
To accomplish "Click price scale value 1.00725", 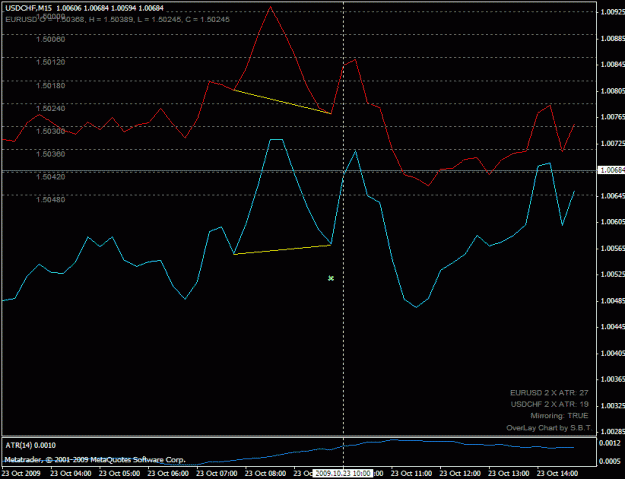I will tap(612, 143).
